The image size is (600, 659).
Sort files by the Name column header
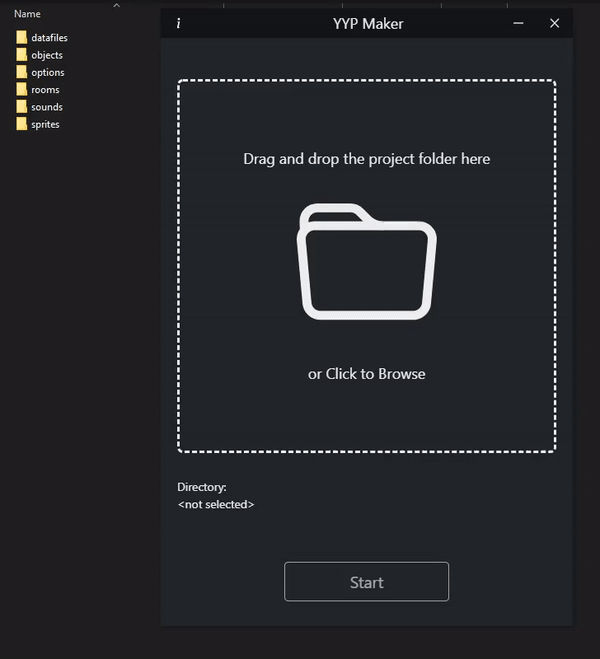coord(27,14)
